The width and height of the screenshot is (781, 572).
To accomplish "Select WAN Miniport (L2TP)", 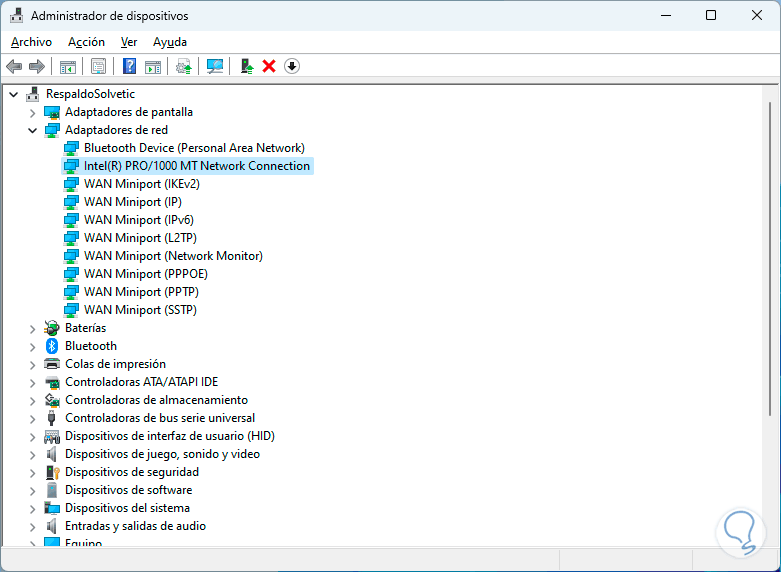I will (x=140, y=238).
